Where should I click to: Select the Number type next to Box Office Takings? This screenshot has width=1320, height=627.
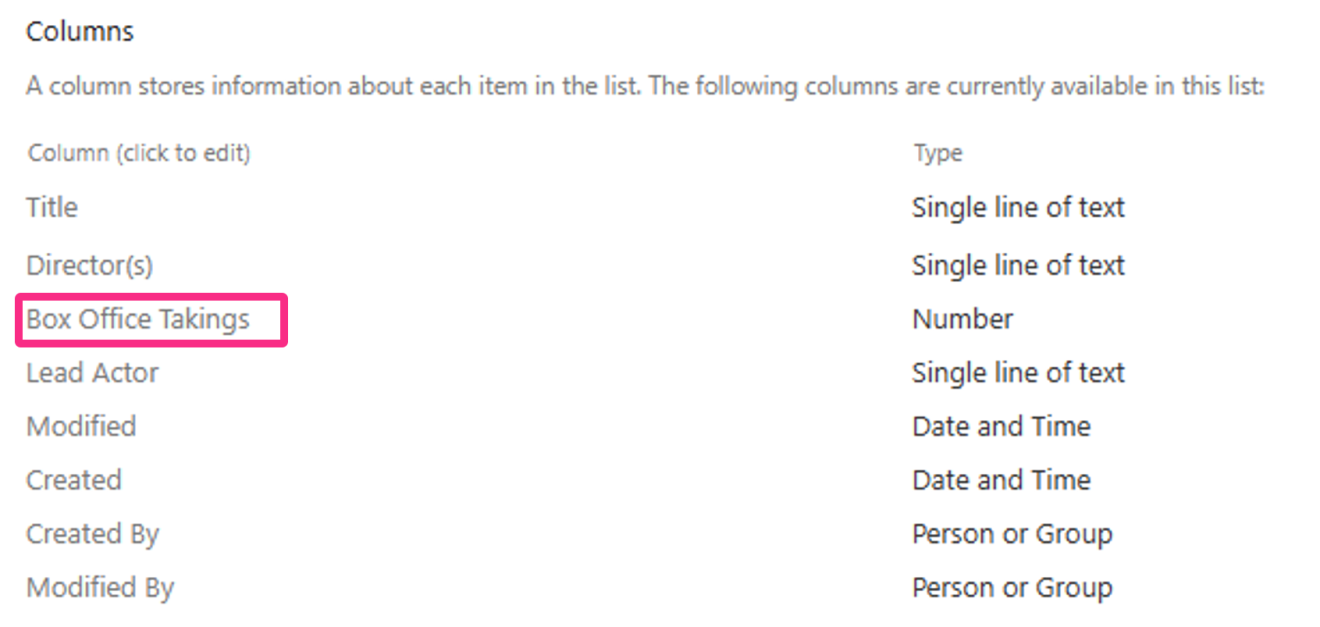[962, 319]
